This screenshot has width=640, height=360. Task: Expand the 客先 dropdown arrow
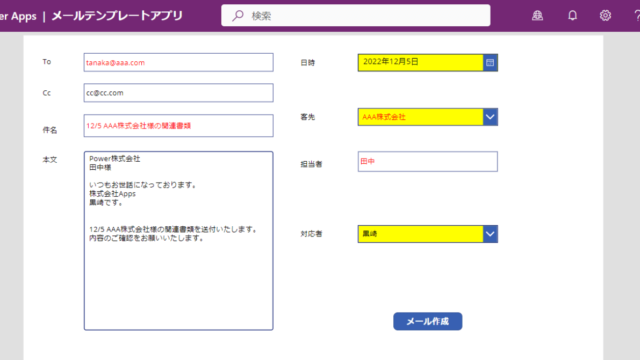coord(490,117)
